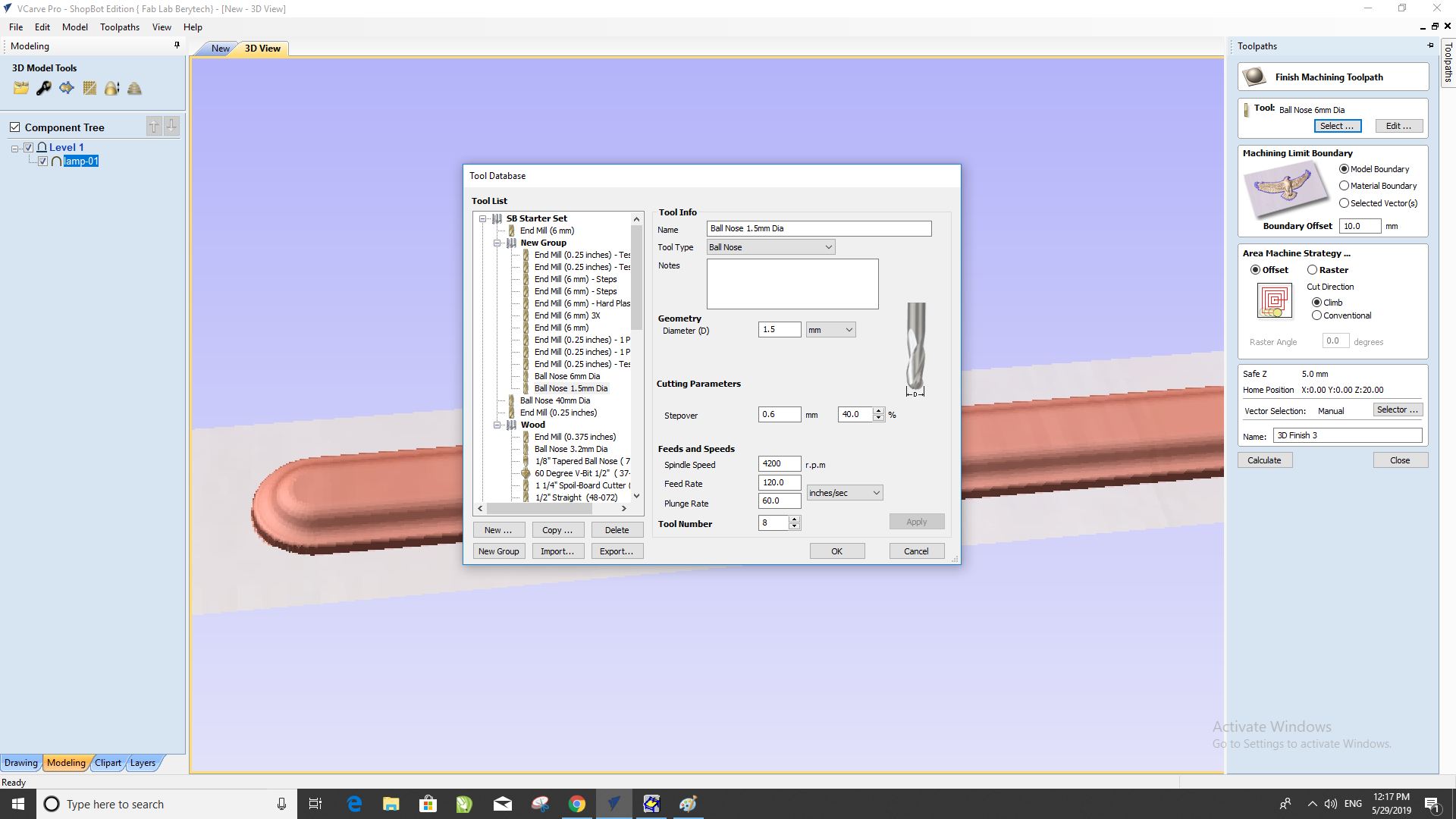Click the Copy button in Tool Database
Image resolution: width=1456 pixels, height=819 pixels.
tap(557, 530)
